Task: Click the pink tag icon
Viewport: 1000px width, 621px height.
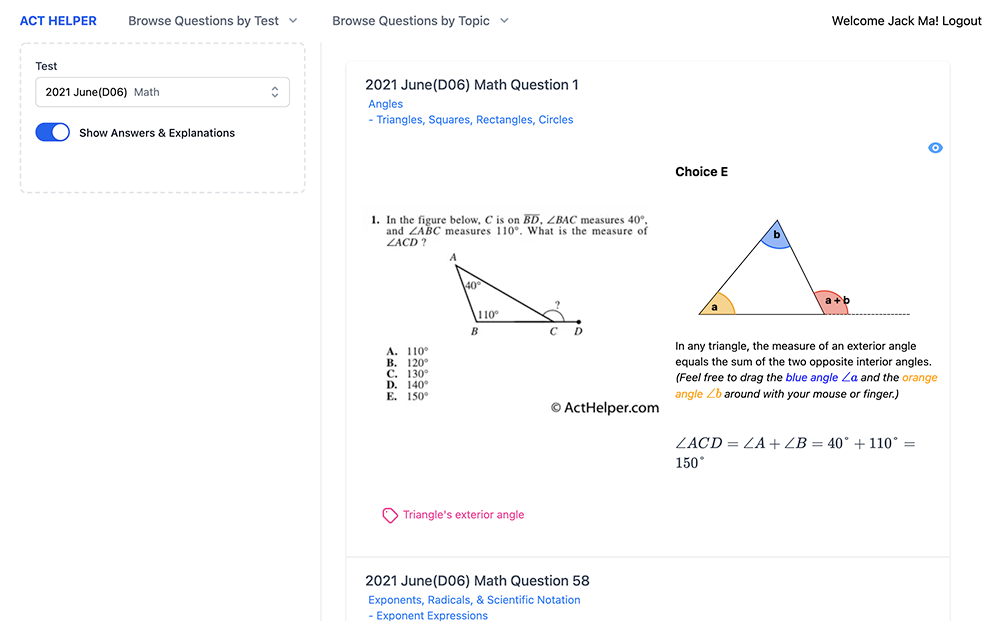Action: pyautogui.click(x=390, y=515)
